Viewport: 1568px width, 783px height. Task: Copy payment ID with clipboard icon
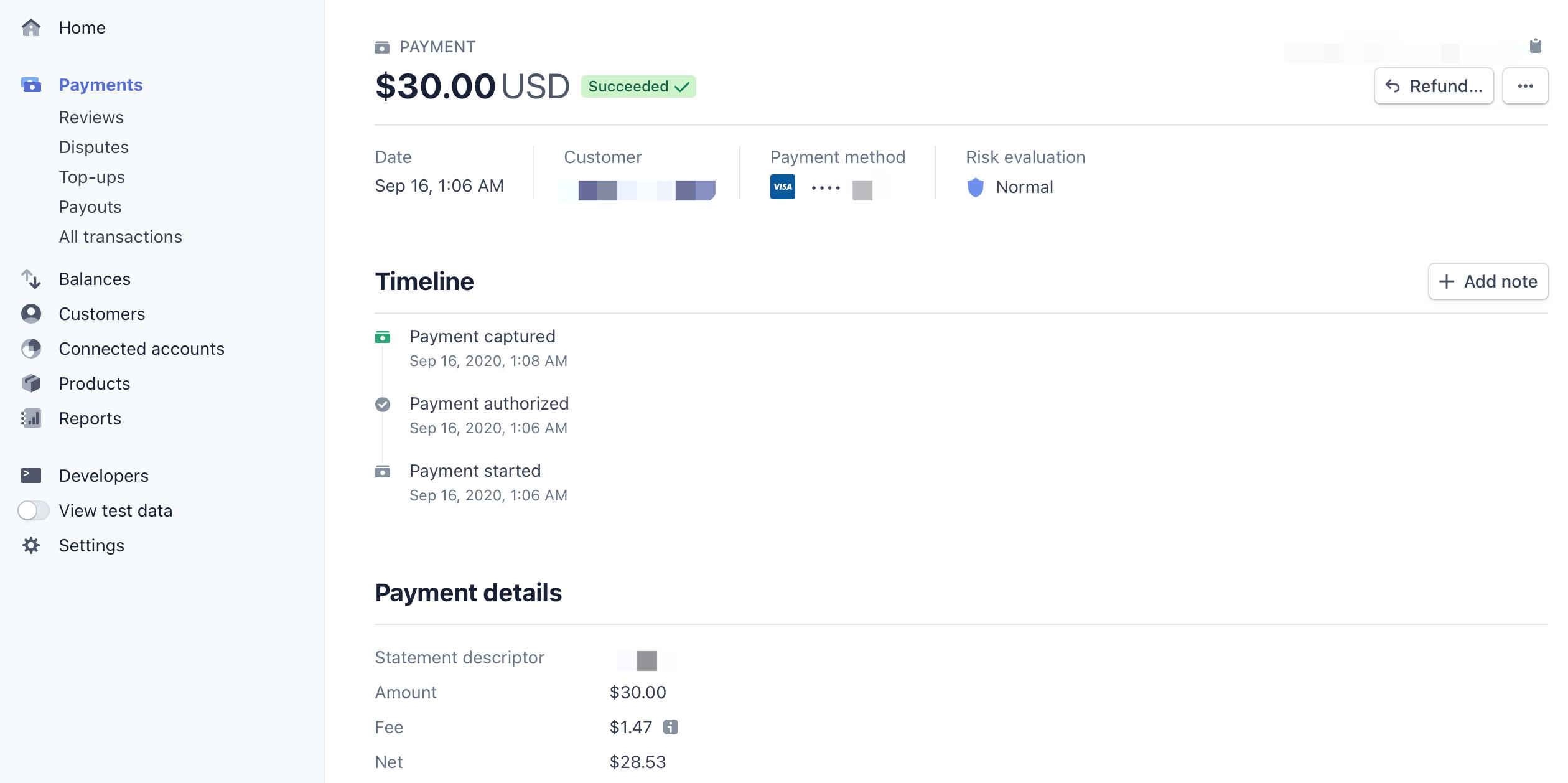click(1535, 45)
